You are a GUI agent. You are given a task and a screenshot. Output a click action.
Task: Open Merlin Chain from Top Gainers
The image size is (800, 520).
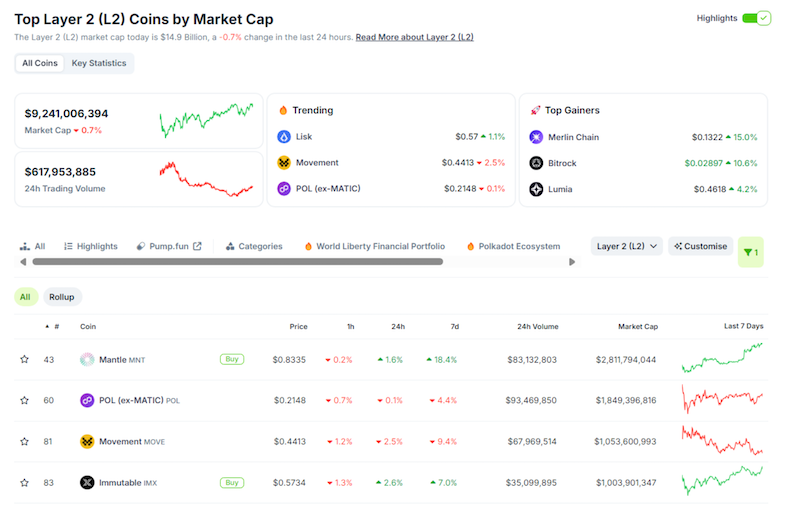point(573,137)
